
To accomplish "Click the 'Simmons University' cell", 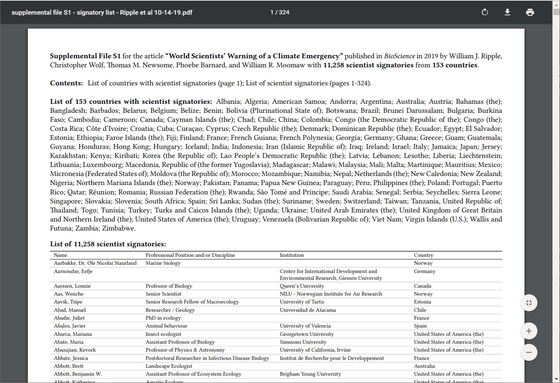I will click(303, 342).
